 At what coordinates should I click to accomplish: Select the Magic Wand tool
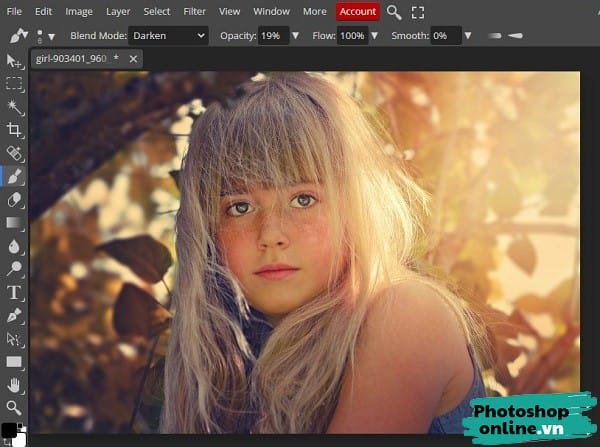tap(14, 107)
